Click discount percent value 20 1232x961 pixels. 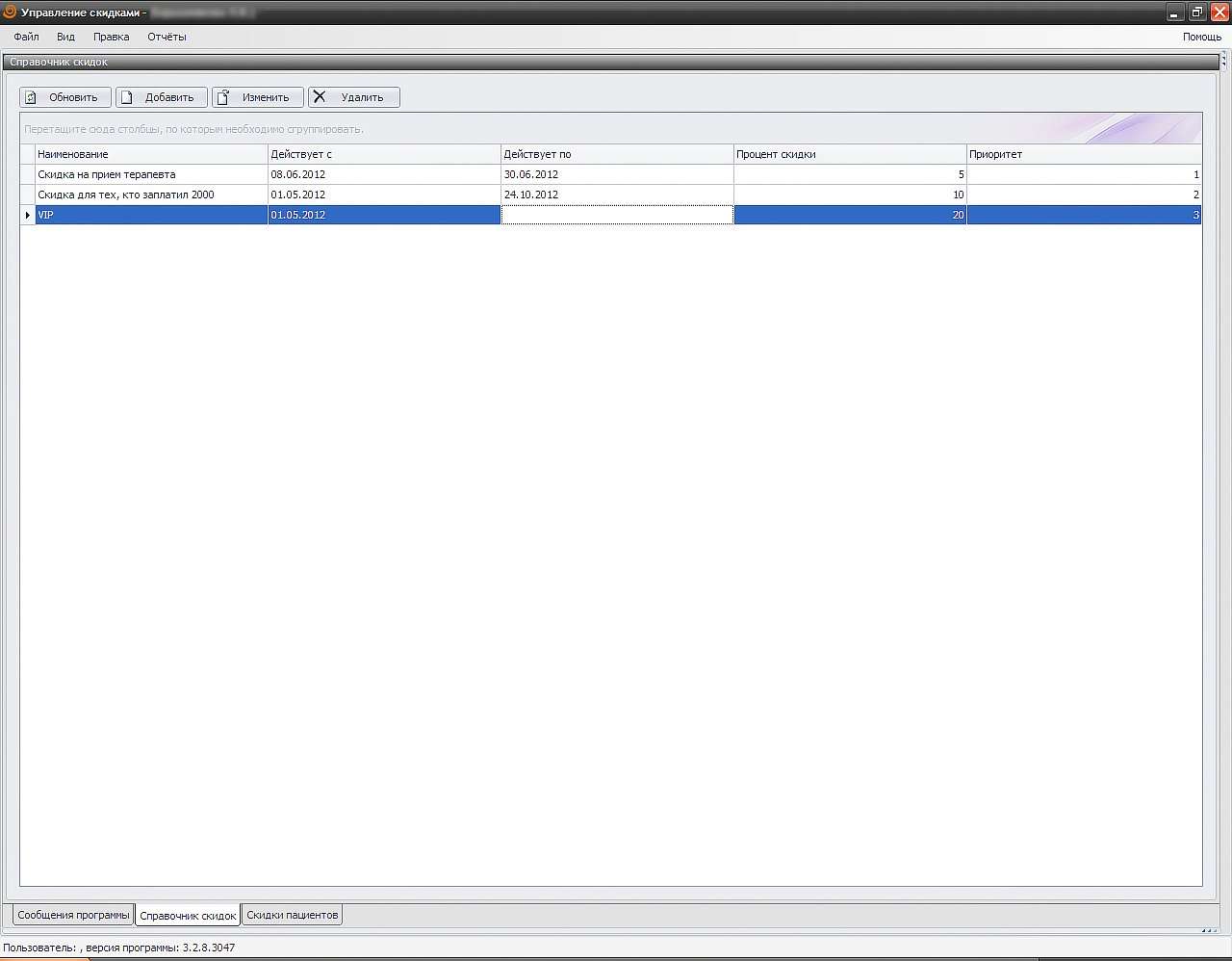[x=850, y=215]
